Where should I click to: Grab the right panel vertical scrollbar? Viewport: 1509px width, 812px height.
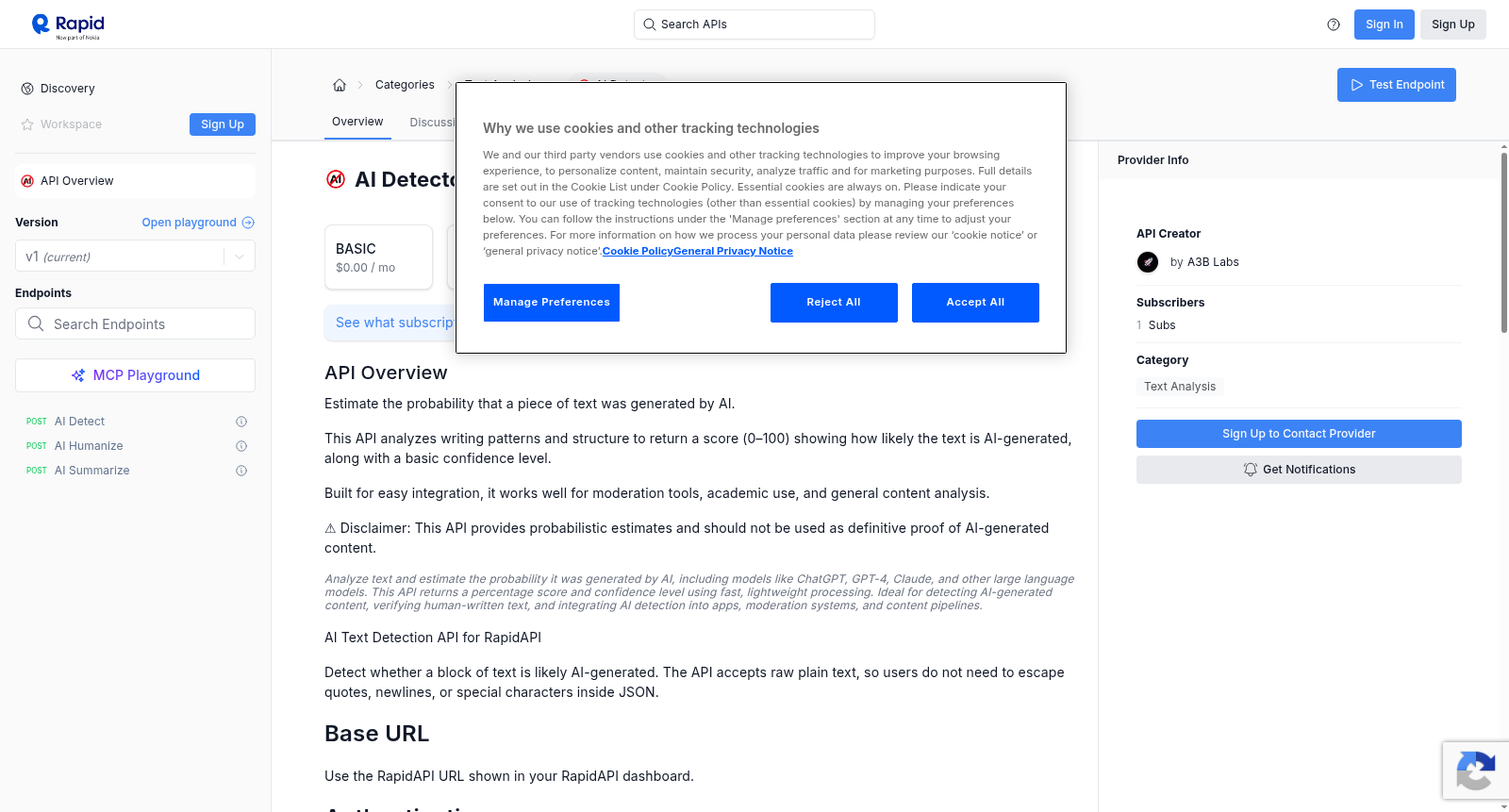point(1504,242)
